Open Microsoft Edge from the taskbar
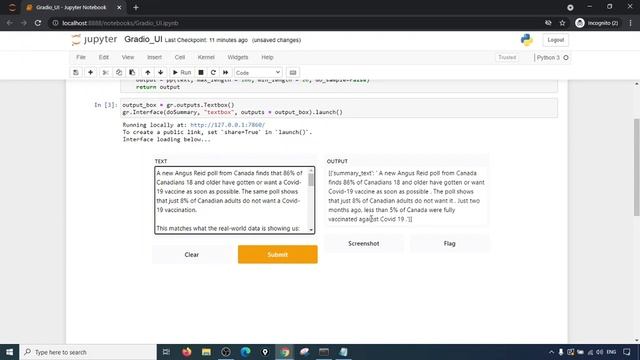640x360 pixels. [245, 352]
